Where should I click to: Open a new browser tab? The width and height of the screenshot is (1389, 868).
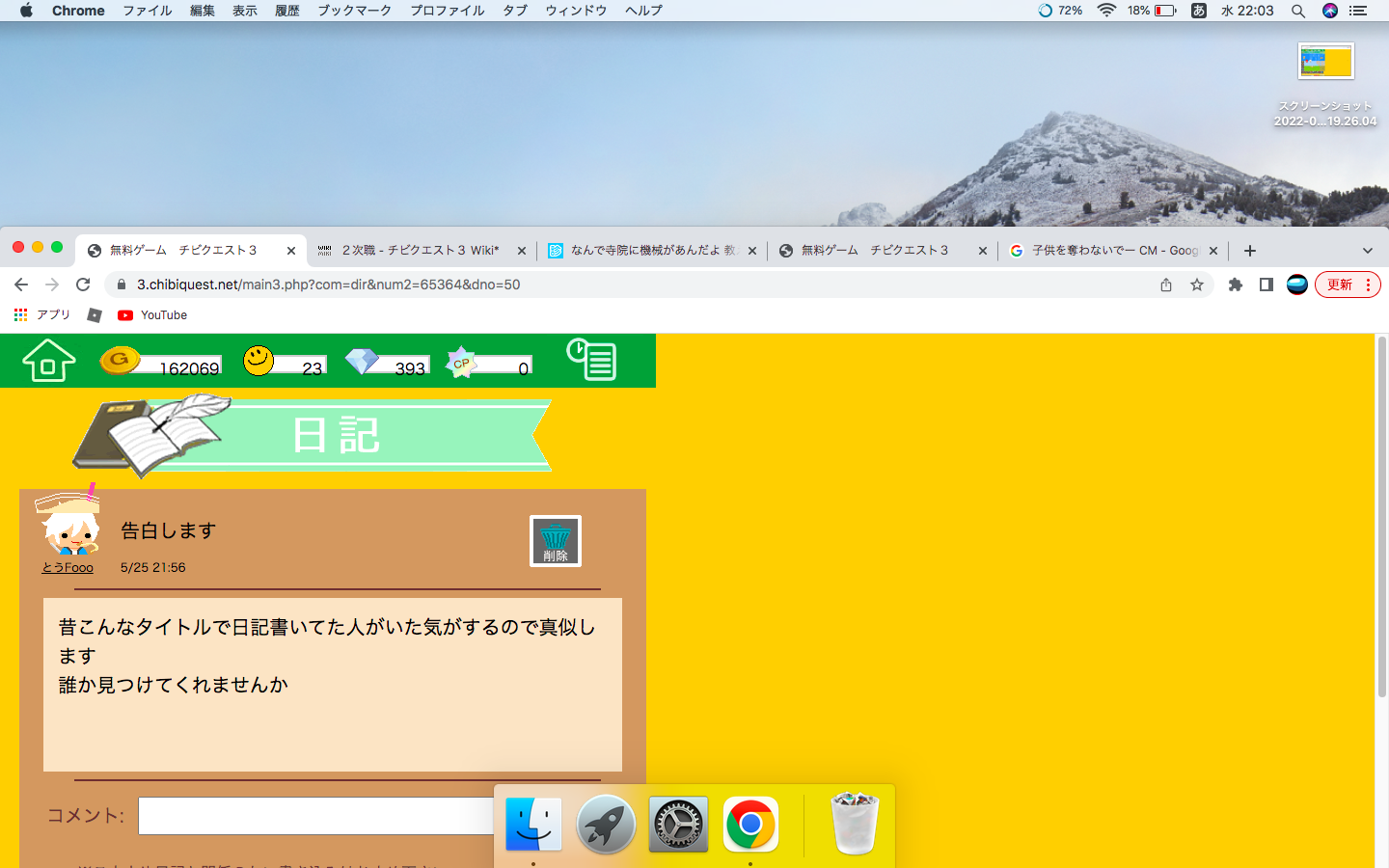coord(1250,251)
